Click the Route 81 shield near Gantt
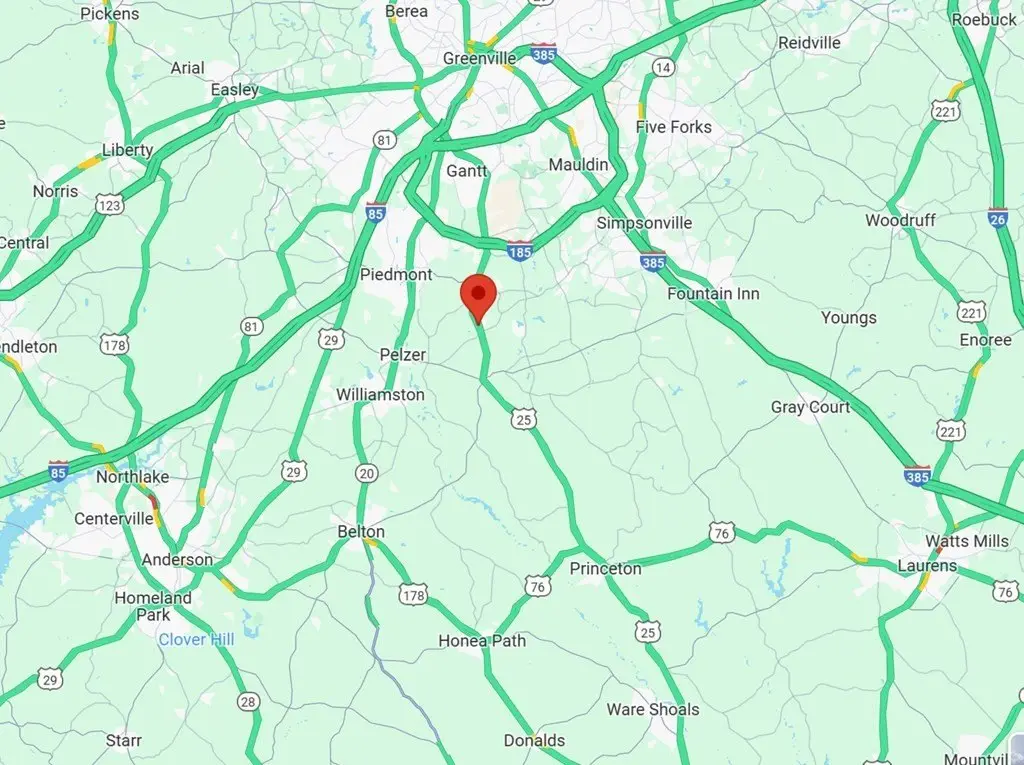Screen dimensions: 1024x765 tap(385, 140)
